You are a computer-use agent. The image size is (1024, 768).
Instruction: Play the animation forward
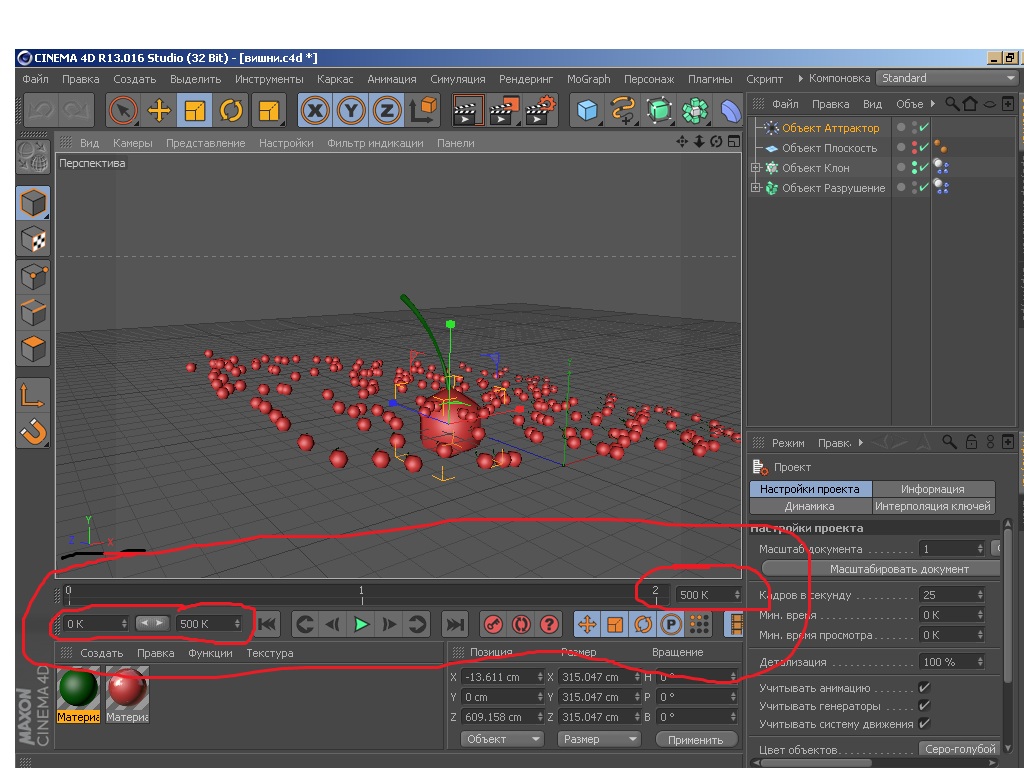(361, 624)
